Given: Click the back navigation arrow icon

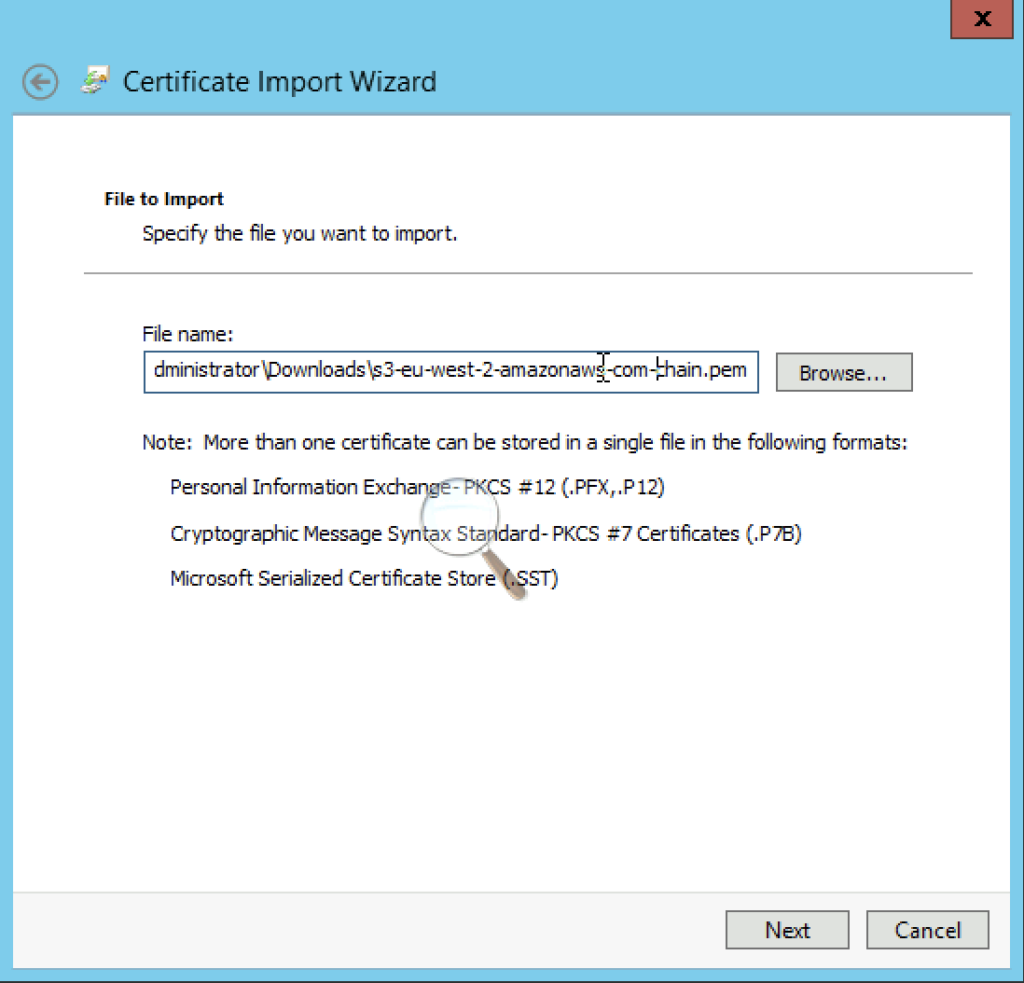Looking at the screenshot, I should point(40,82).
